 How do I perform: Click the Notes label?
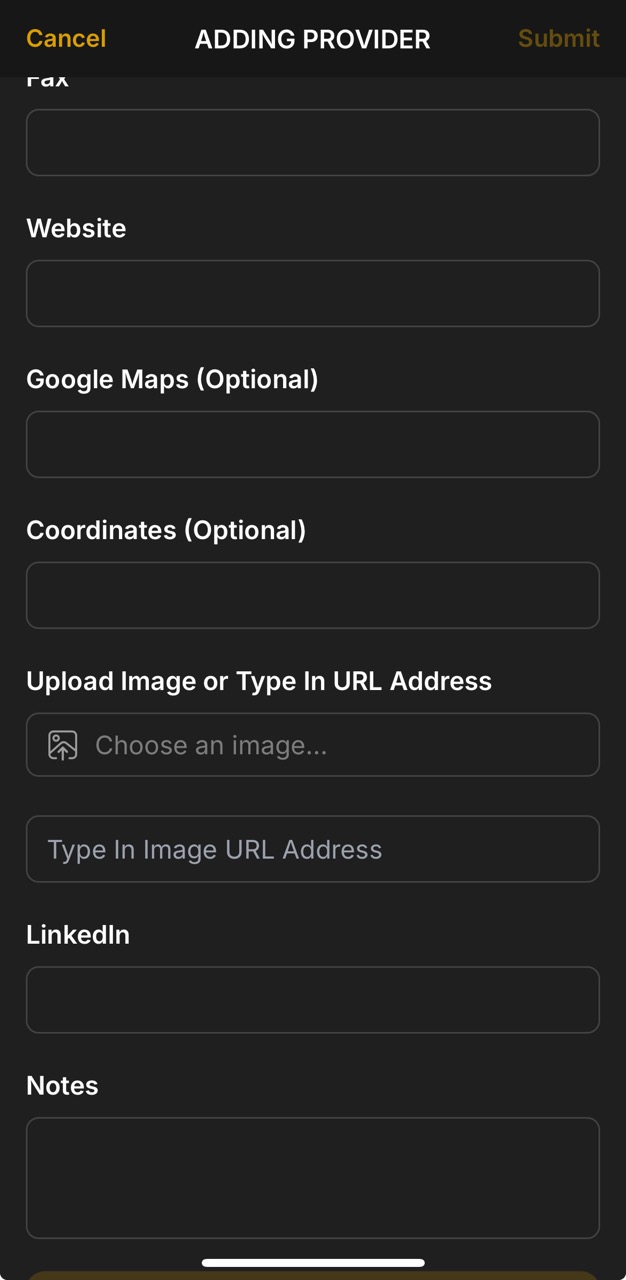62,1085
